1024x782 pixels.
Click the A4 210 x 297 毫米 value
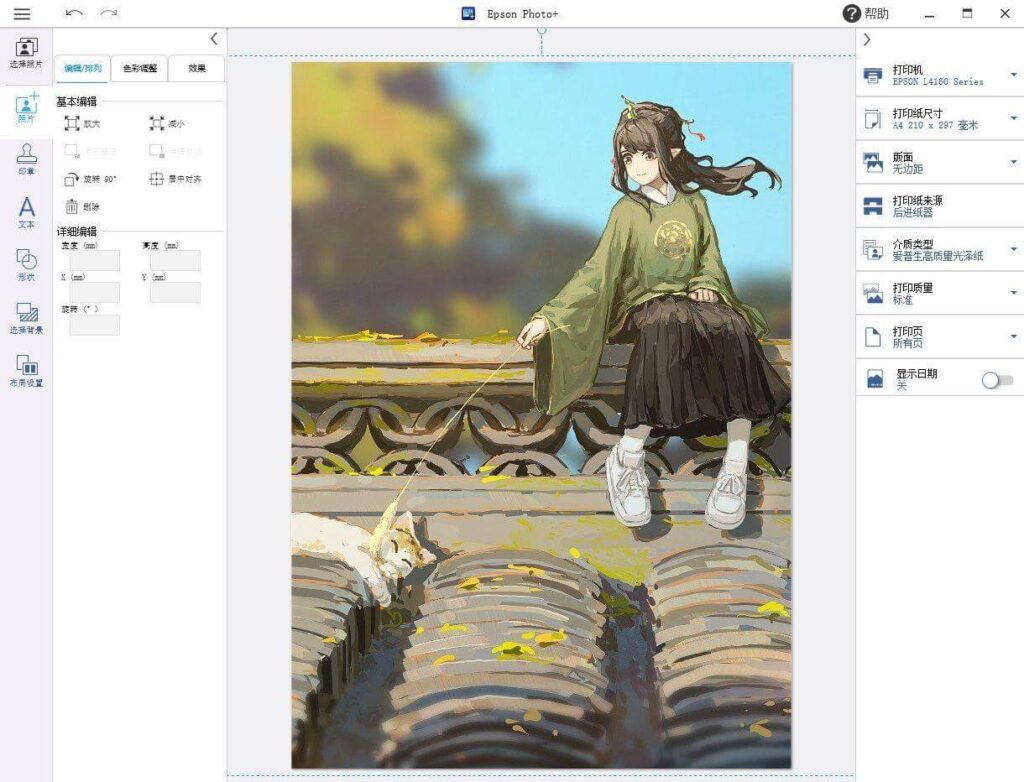(x=935, y=125)
